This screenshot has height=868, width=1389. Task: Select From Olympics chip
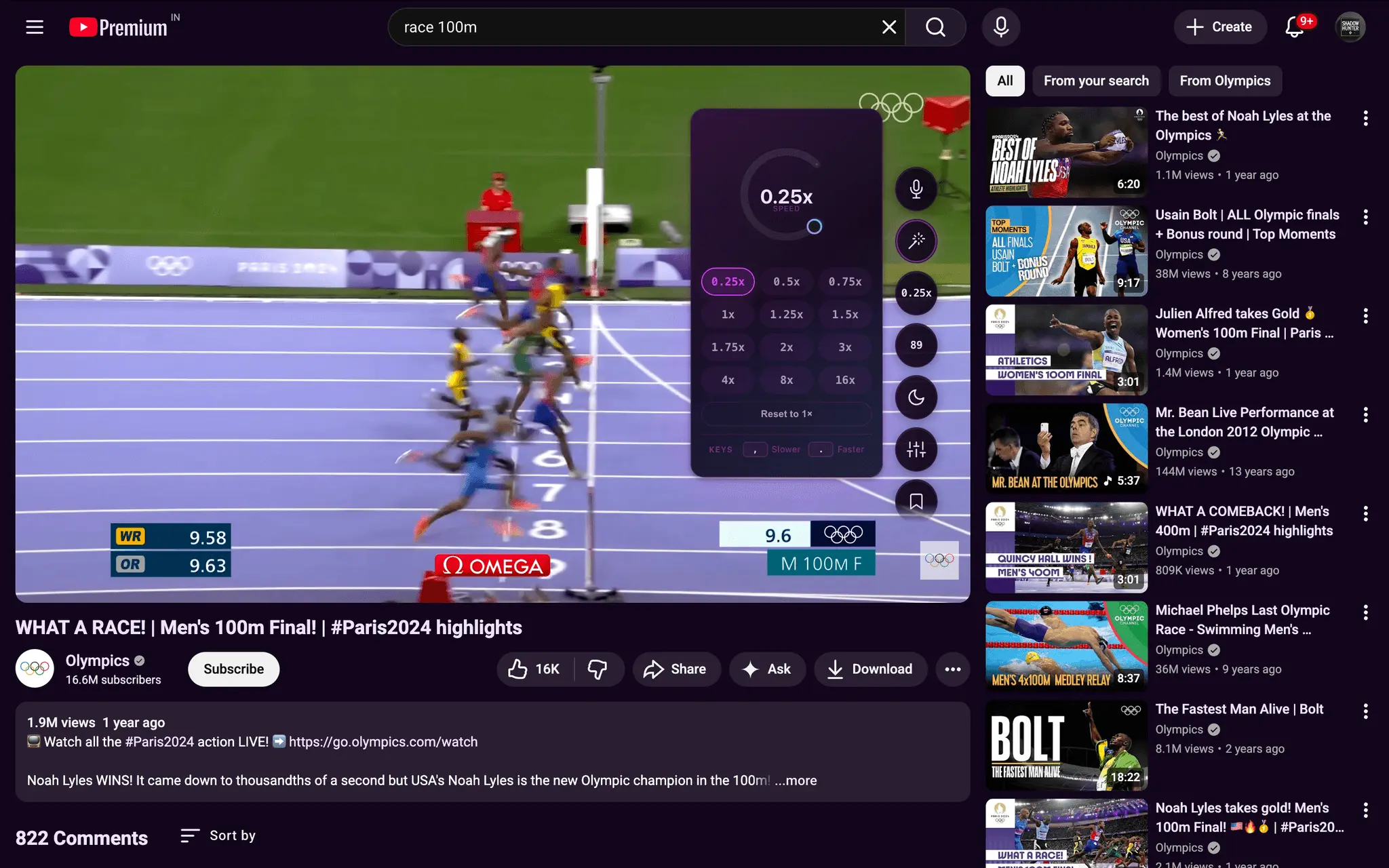1225,81
